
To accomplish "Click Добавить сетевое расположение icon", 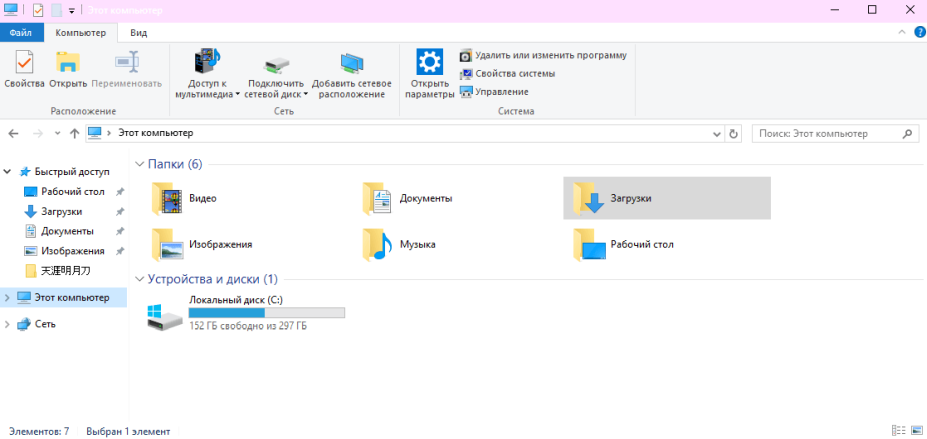I will (x=351, y=64).
